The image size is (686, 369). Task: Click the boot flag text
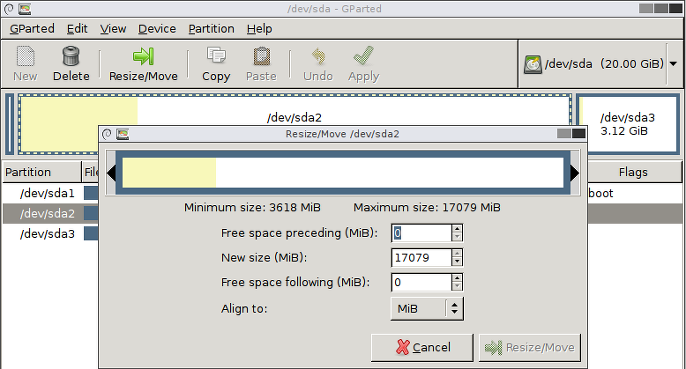tap(601, 193)
